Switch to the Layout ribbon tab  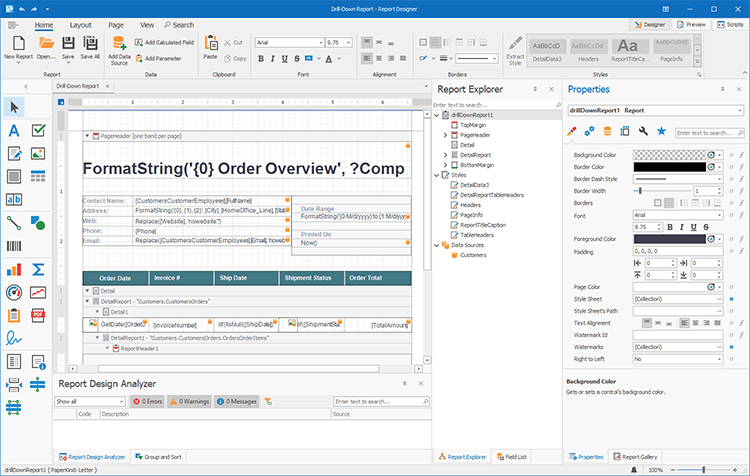click(81, 24)
